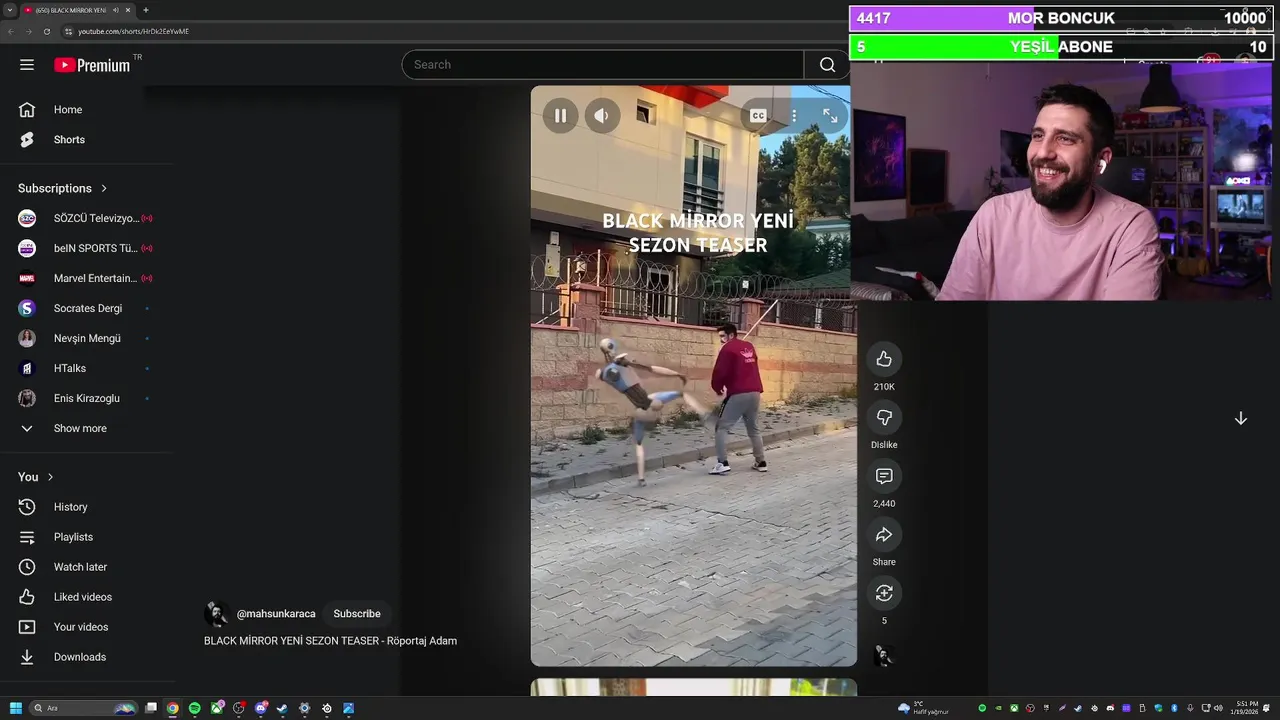The image size is (1280, 720).
Task: Open the system tray volume icon
Action: 1219,708
